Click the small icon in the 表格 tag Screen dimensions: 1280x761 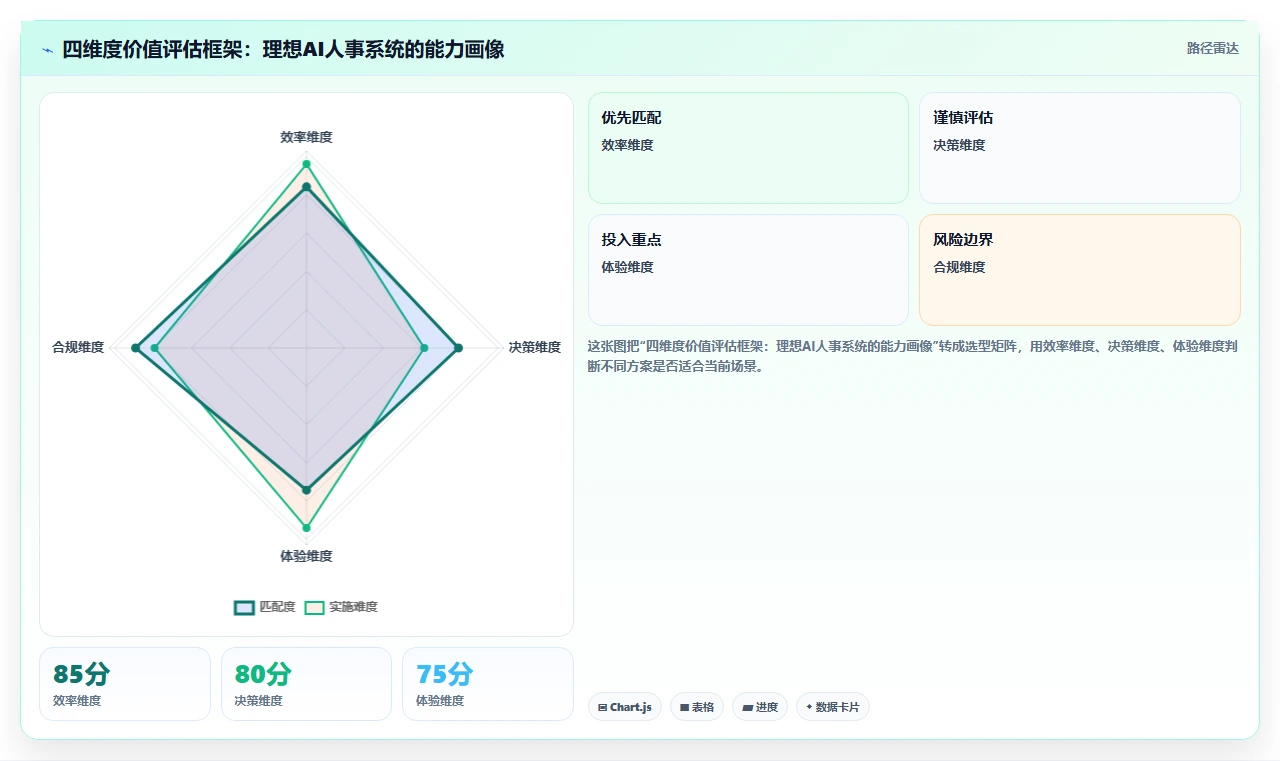pyautogui.click(x=684, y=707)
